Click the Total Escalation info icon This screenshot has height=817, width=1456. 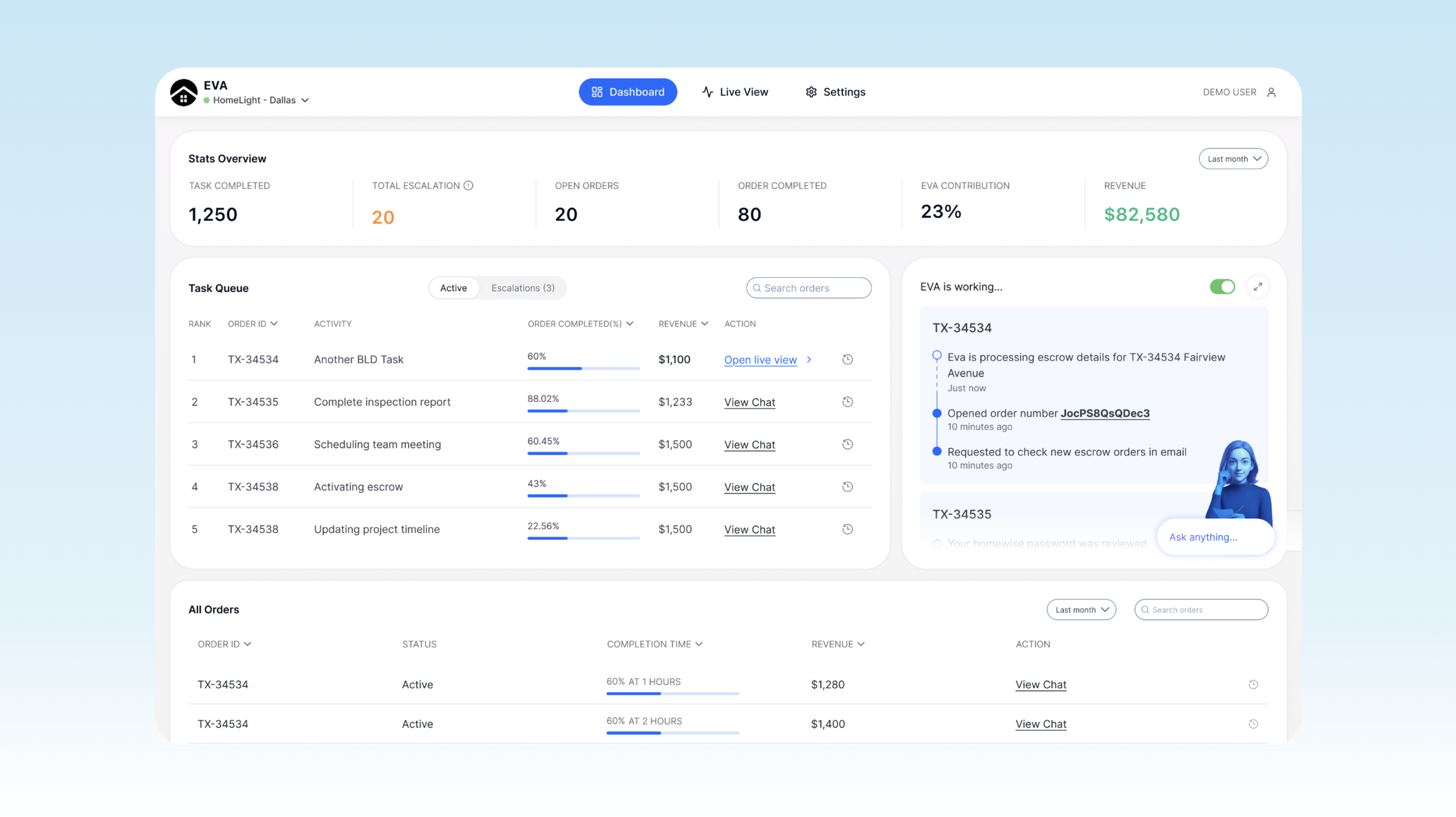468,185
